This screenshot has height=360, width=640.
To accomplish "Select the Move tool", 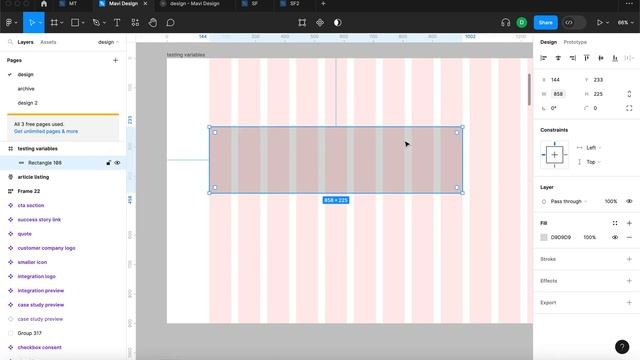I will [32, 22].
